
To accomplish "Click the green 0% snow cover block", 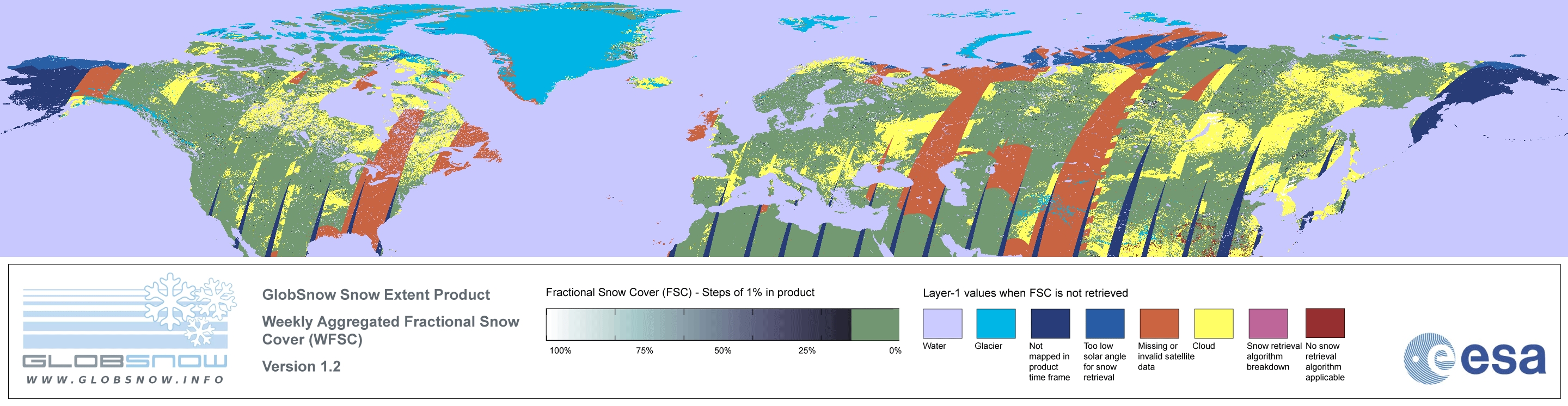I will pos(875,324).
